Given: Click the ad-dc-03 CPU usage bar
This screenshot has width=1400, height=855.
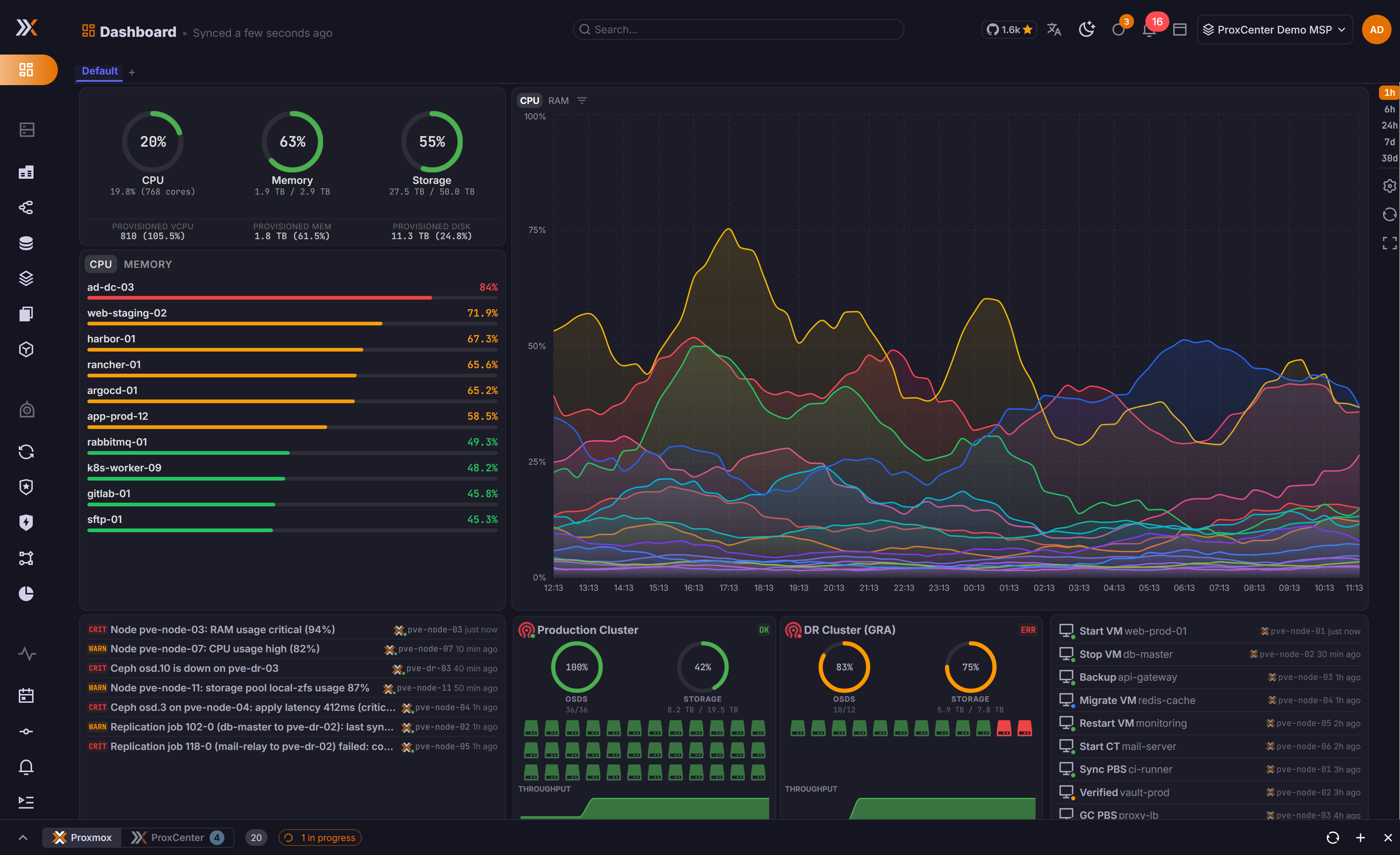Looking at the screenshot, I should [x=292, y=297].
